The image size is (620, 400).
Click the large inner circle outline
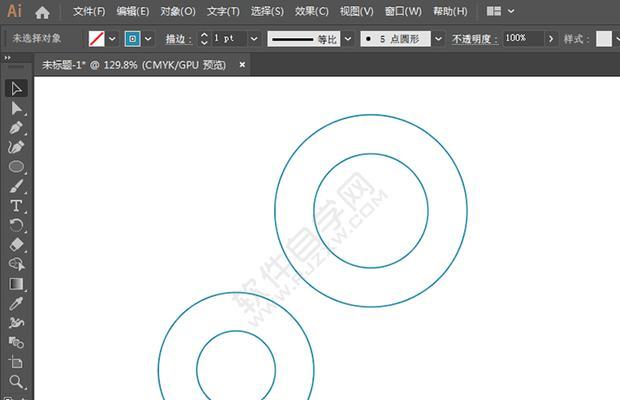click(371, 154)
